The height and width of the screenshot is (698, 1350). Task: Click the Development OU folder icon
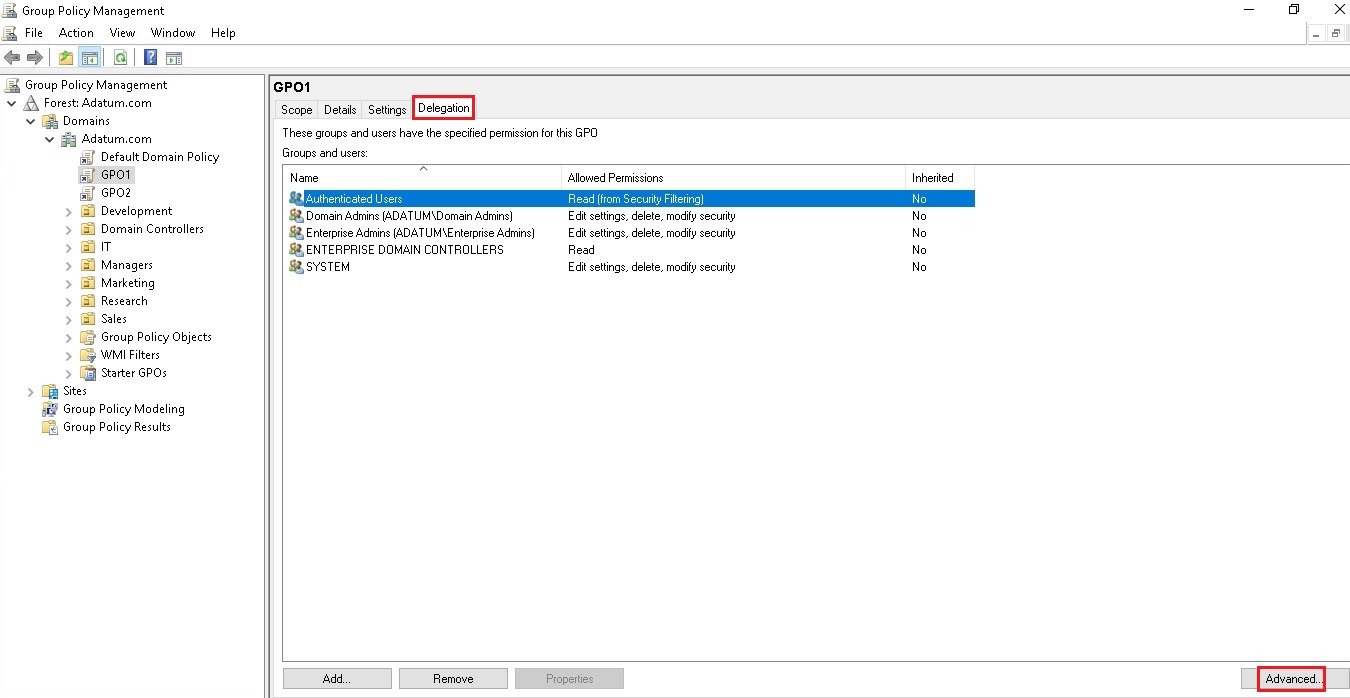(88, 211)
